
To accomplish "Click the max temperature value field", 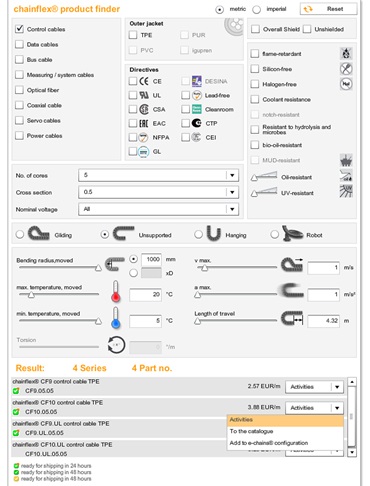I will (x=146, y=295).
